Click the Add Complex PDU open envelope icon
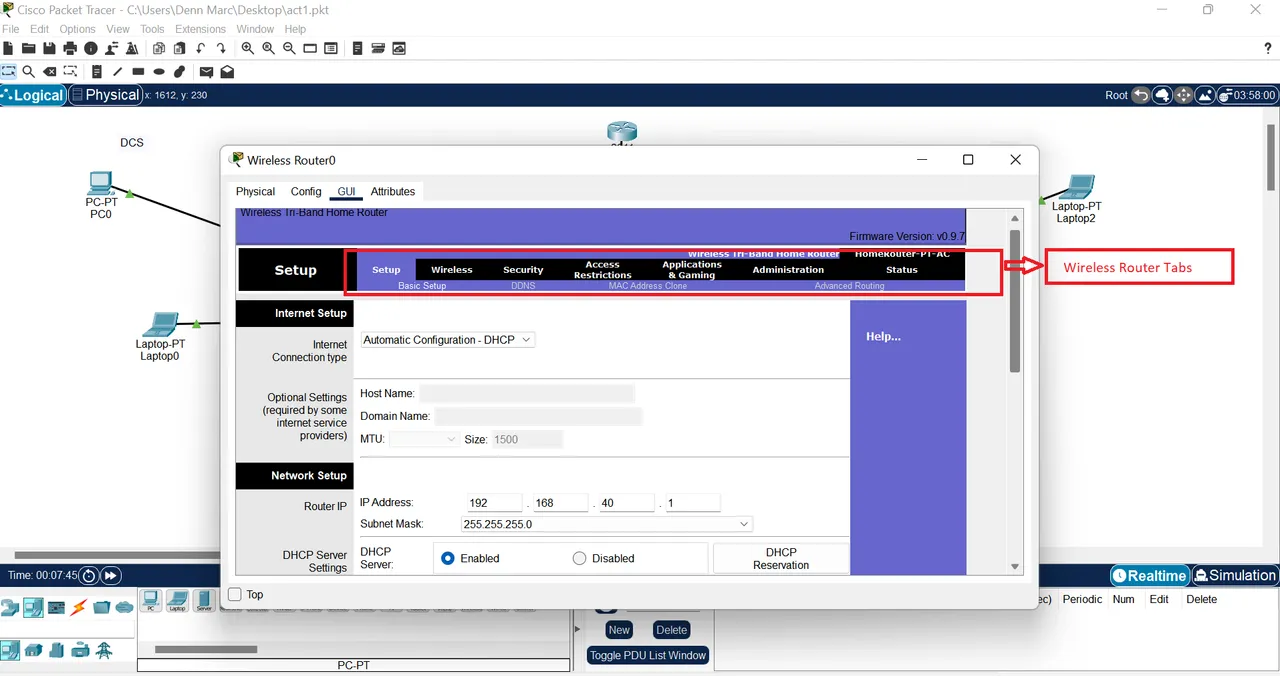1280x676 pixels. tap(227, 72)
